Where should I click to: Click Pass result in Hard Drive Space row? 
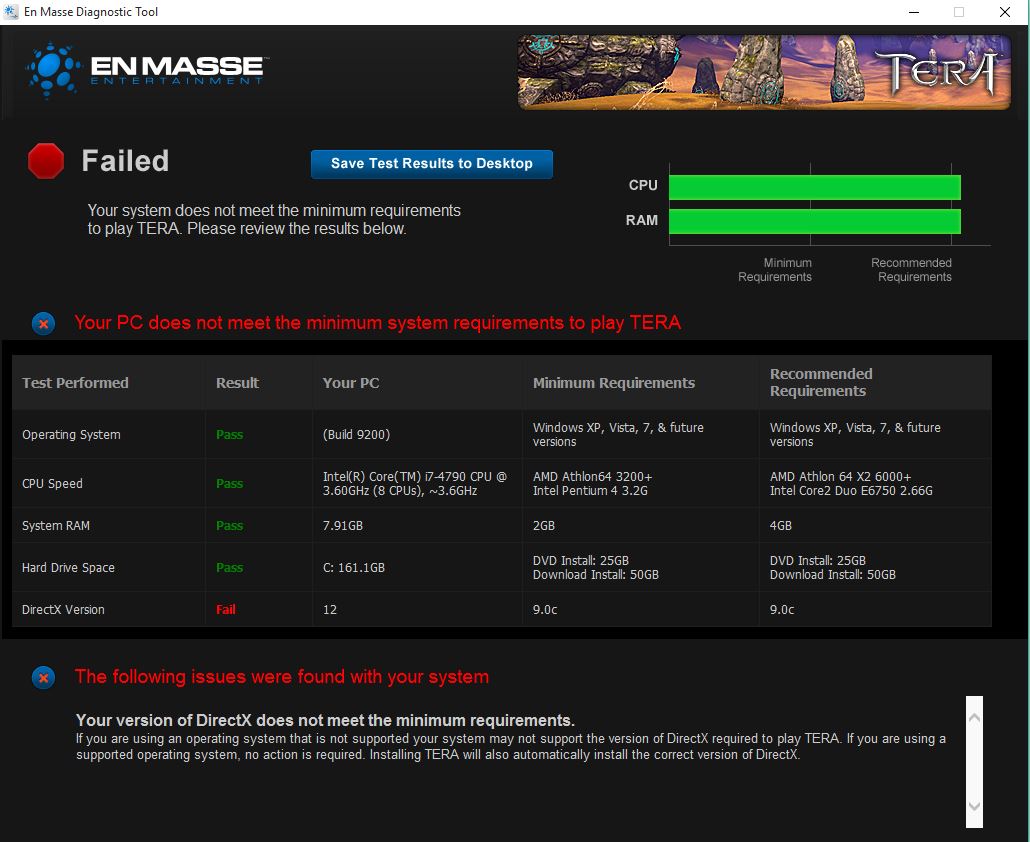pos(230,567)
